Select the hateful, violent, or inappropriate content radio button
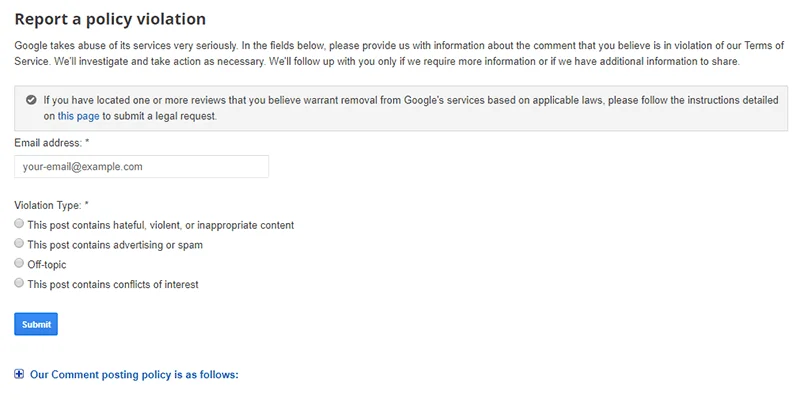This screenshot has width=800, height=402. [20, 224]
